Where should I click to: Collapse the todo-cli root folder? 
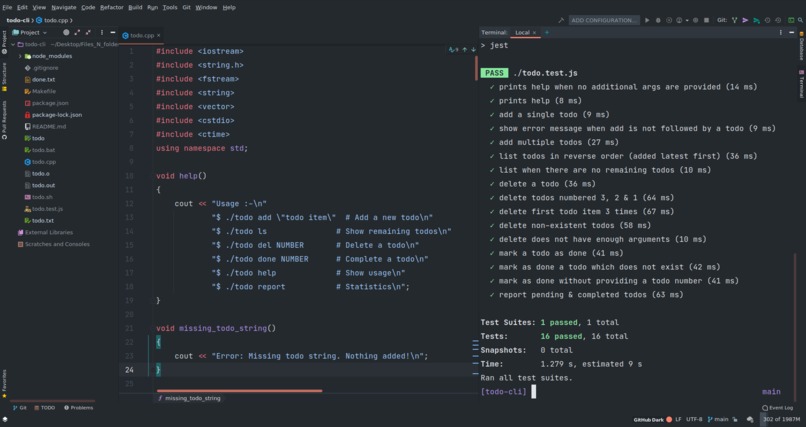pos(13,44)
